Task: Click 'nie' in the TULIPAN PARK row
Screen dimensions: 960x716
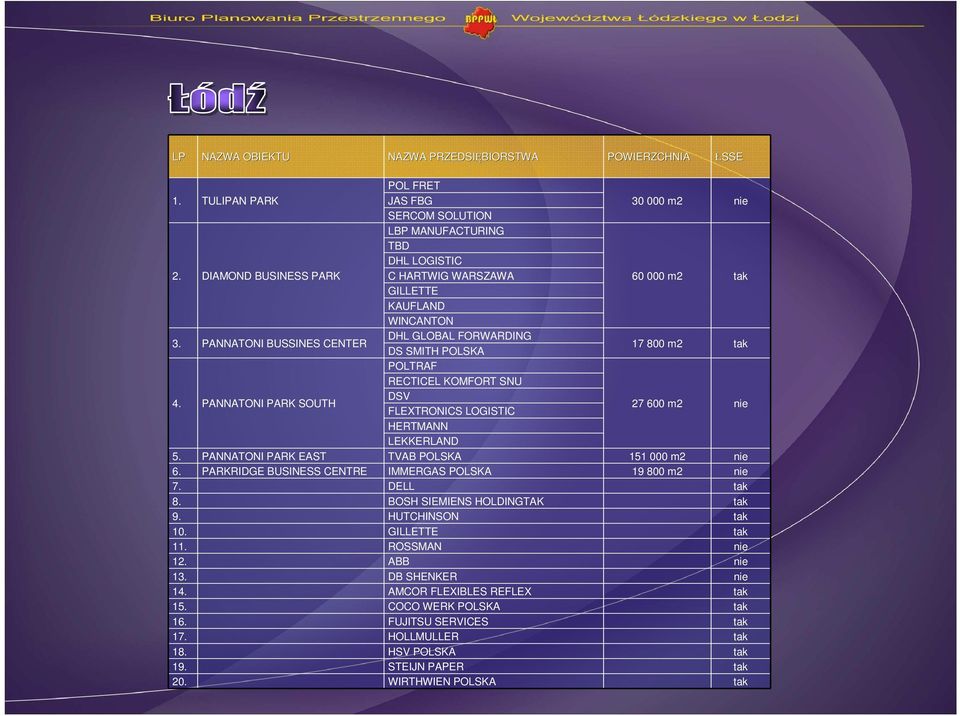Action: (741, 201)
